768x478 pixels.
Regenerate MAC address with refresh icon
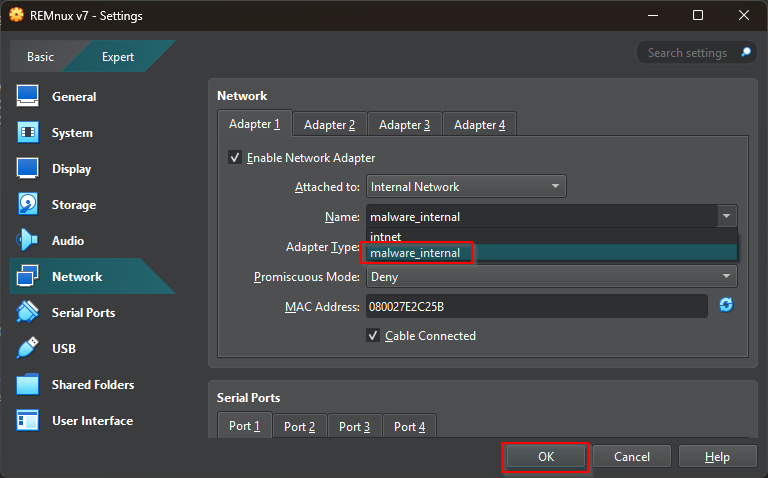coord(726,305)
